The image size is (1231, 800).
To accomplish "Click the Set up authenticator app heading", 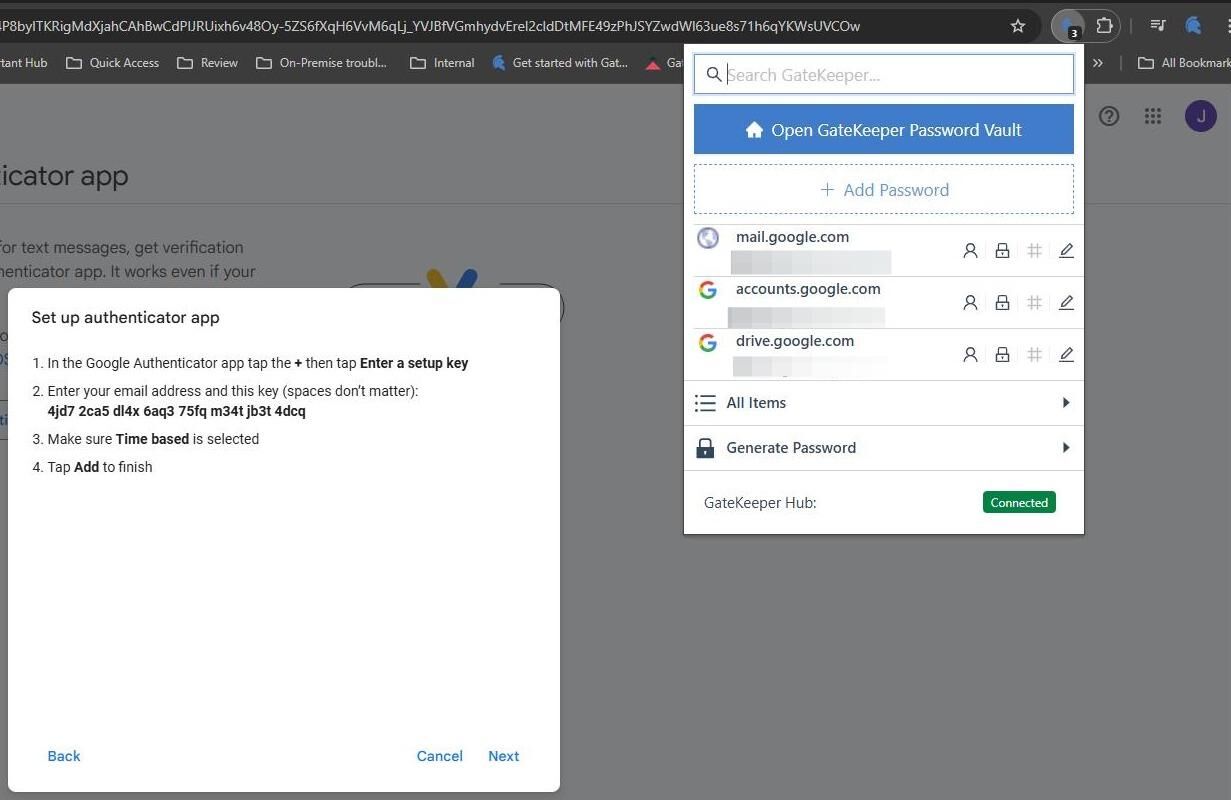I will tap(125, 318).
